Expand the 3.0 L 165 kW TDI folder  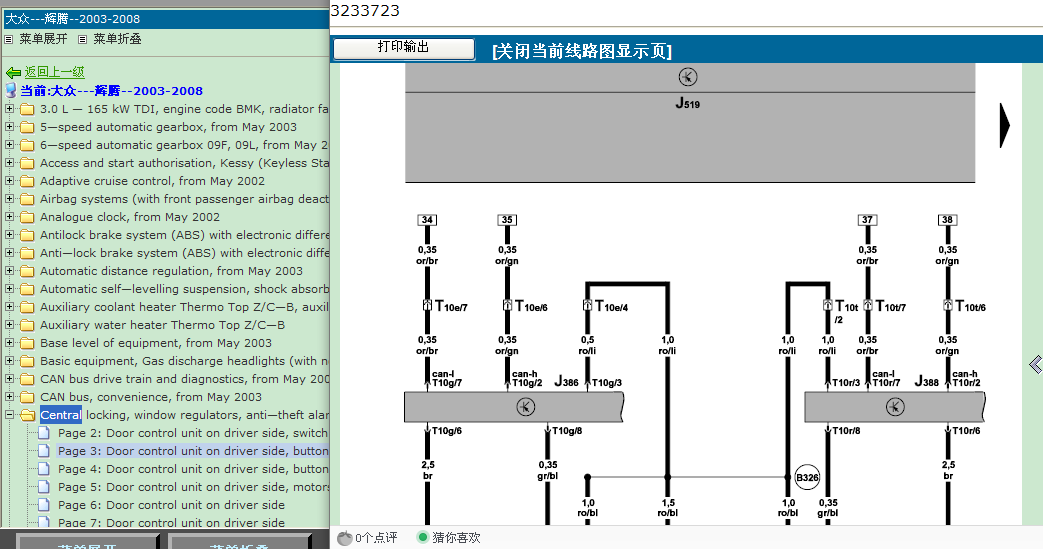click(9, 108)
